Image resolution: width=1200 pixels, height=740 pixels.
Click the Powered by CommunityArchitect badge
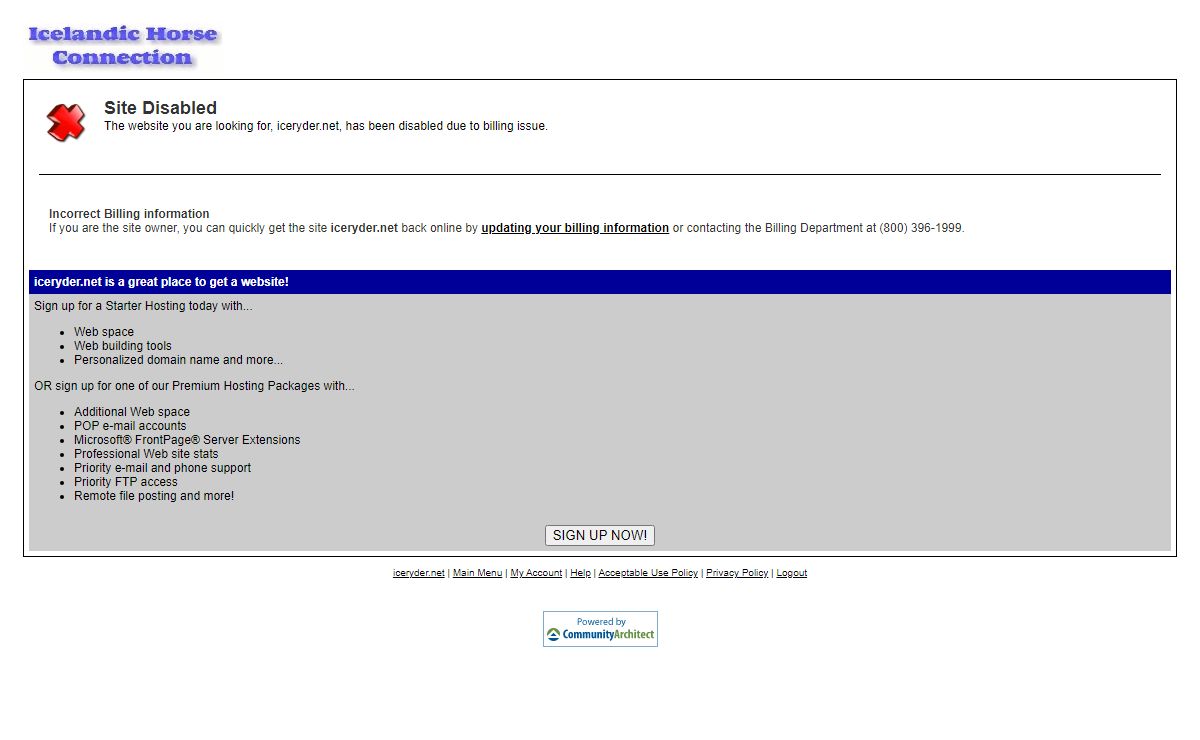point(600,629)
